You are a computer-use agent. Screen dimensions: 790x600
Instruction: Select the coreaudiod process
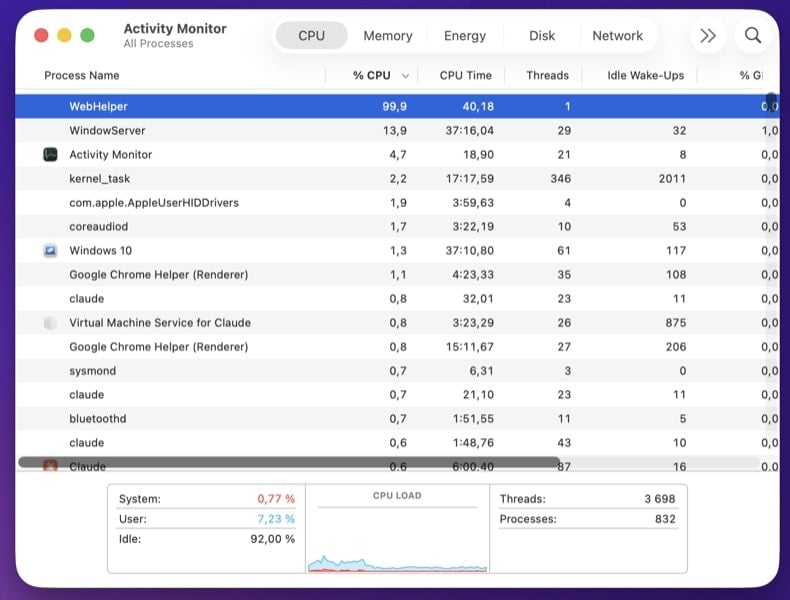(x=98, y=227)
